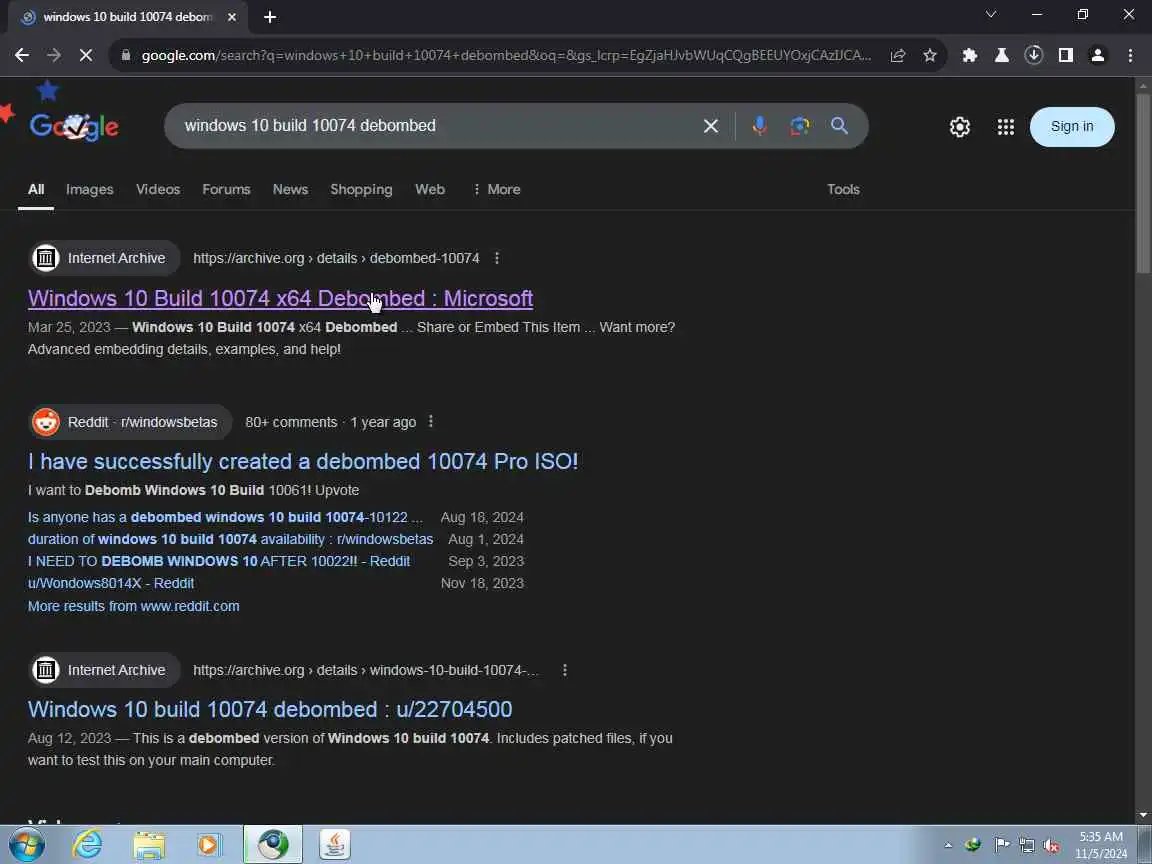Submit search with magnifying glass icon

click(x=839, y=126)
